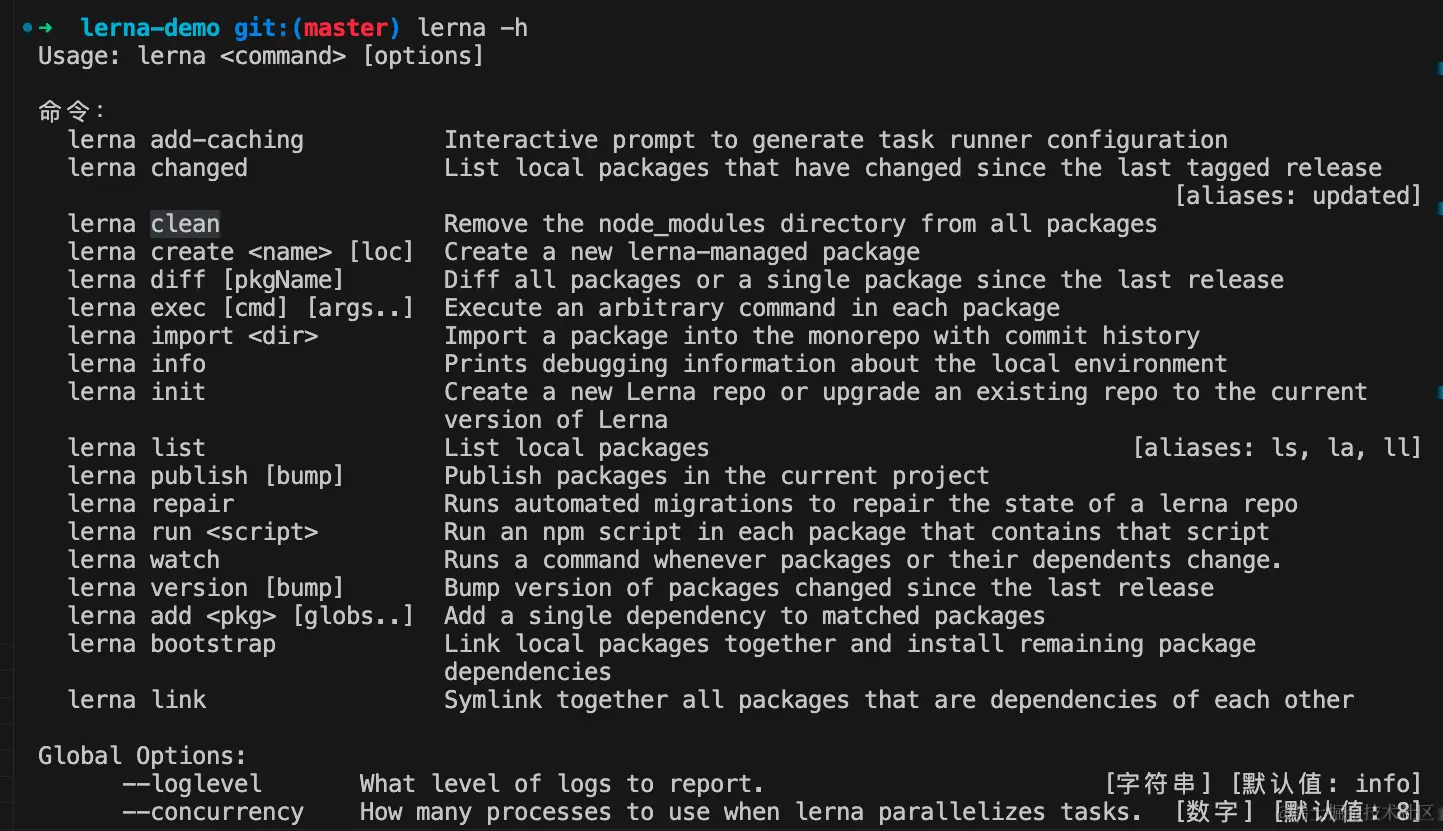Click the aliases: updated text

pyautogui.click(x=1298, y=196)
